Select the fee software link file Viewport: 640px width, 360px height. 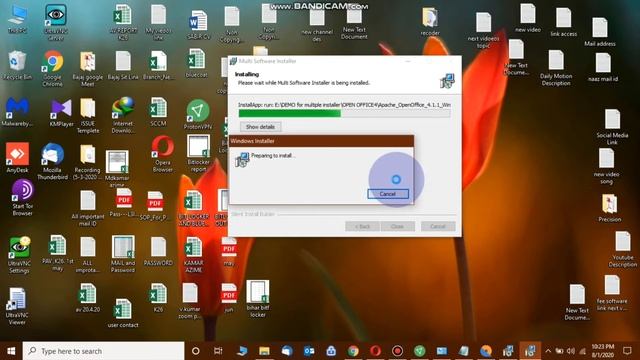tap(612, 293)
